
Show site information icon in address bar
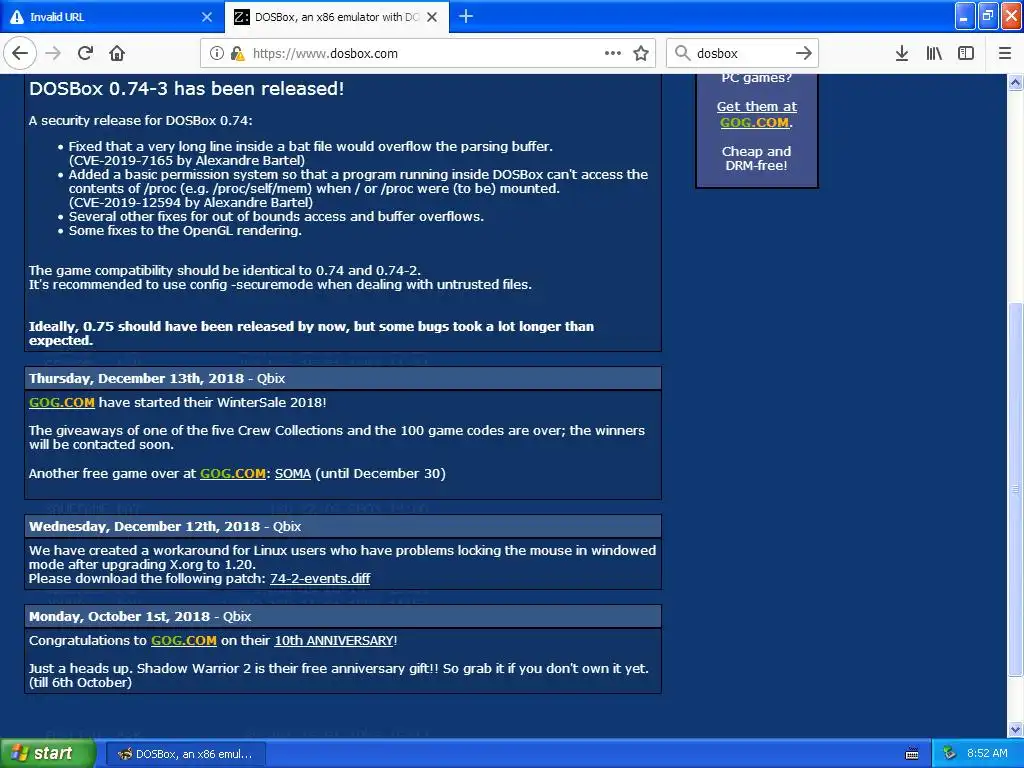tap(217, 54)
